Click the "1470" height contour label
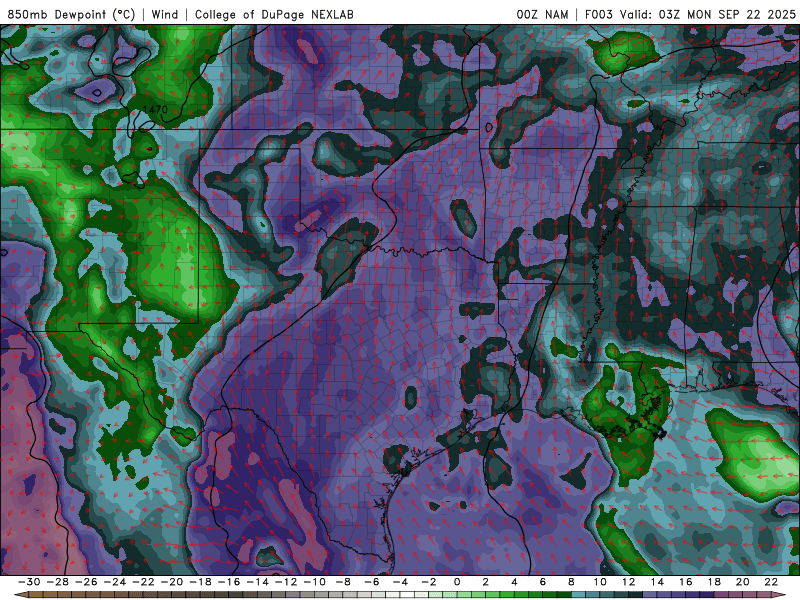 coord(155,110)
